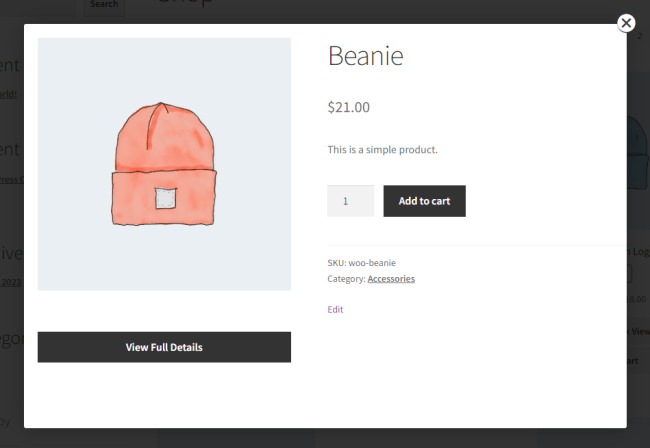Click the Beanie product title
The width and height of the screenshot is (650, 448).
365,56
